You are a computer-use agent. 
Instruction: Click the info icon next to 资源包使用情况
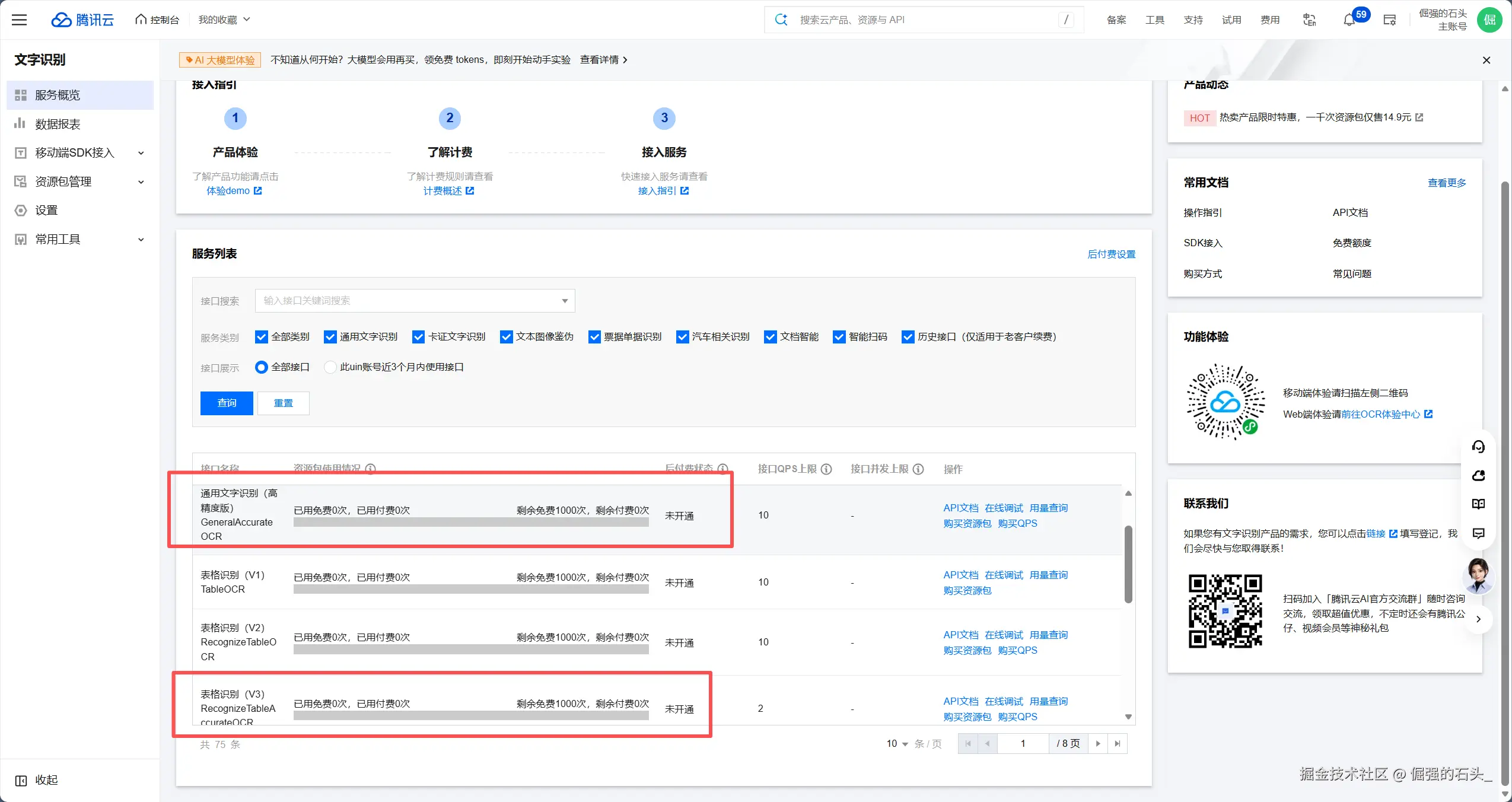pos(371,469)
